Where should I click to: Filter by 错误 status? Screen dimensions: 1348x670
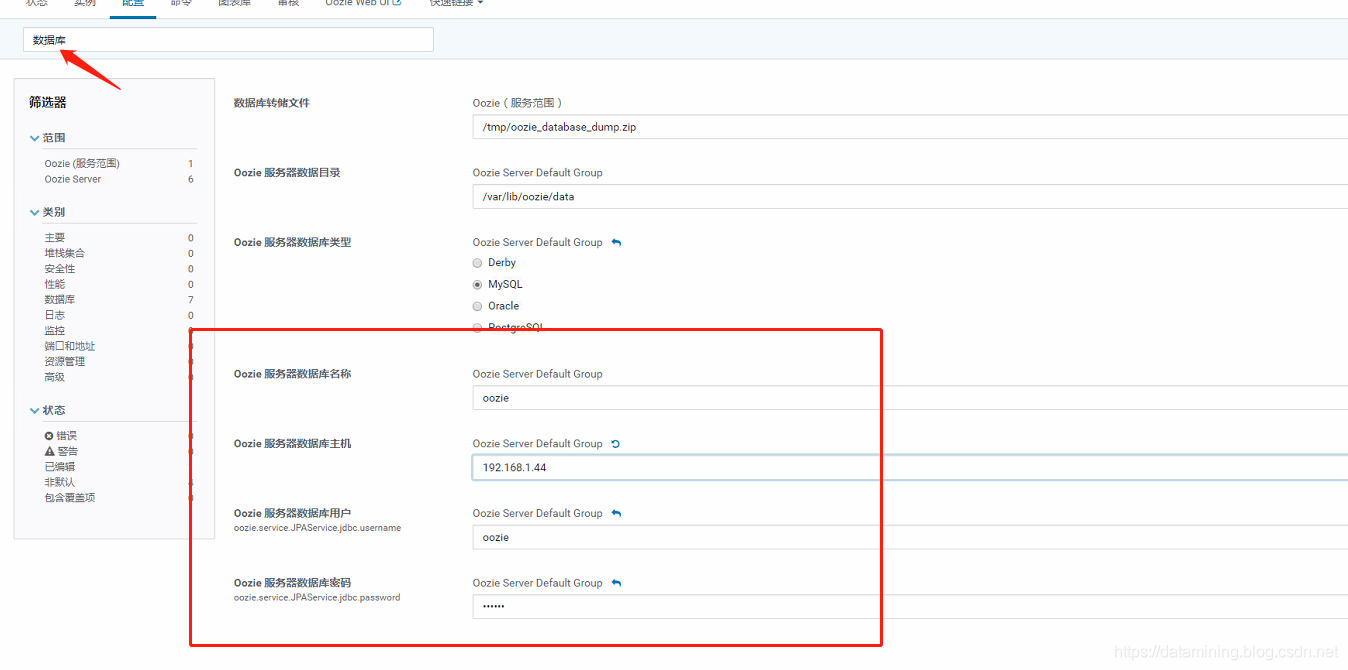click(x=67, y=436)
